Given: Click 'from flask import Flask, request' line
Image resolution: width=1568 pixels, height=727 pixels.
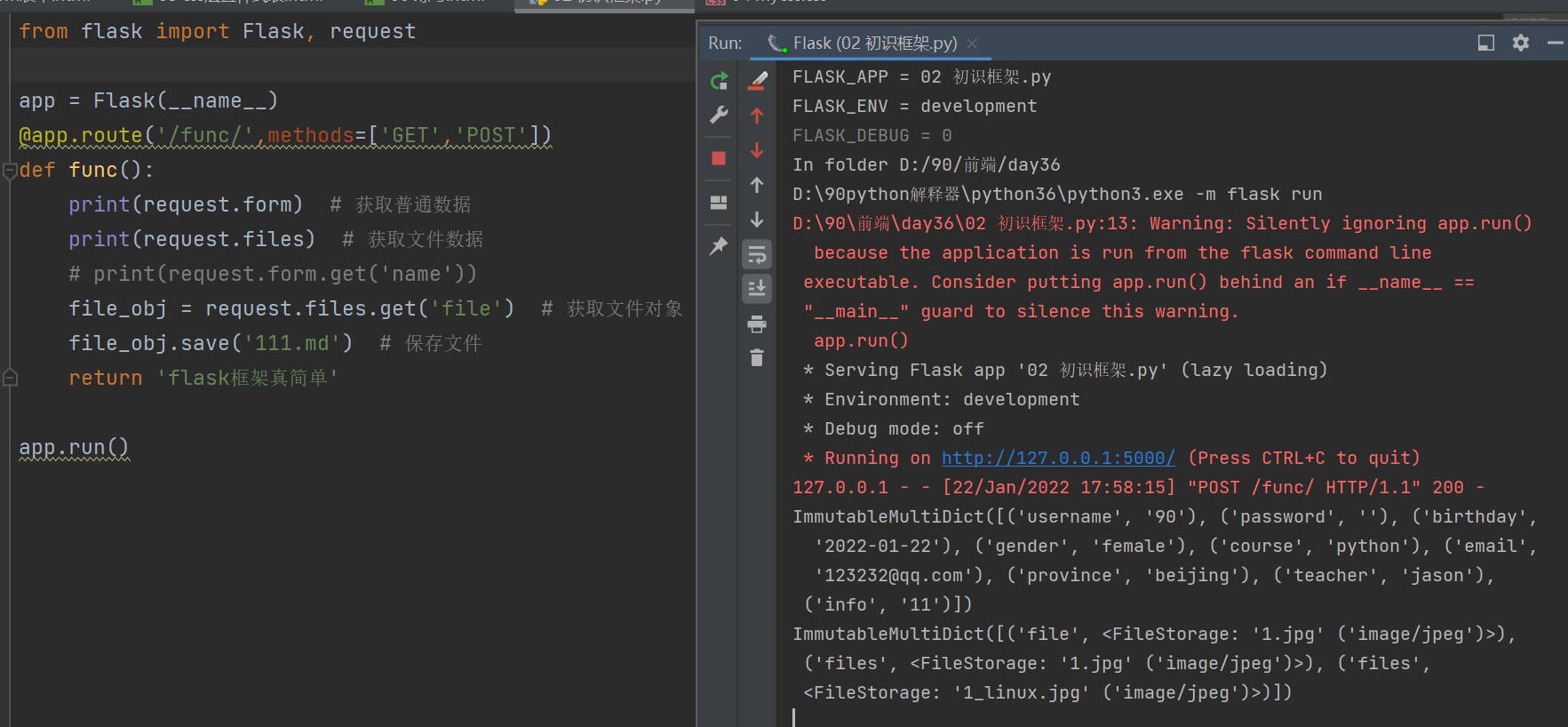Looking at the screenshot, I should pos(218,32).
